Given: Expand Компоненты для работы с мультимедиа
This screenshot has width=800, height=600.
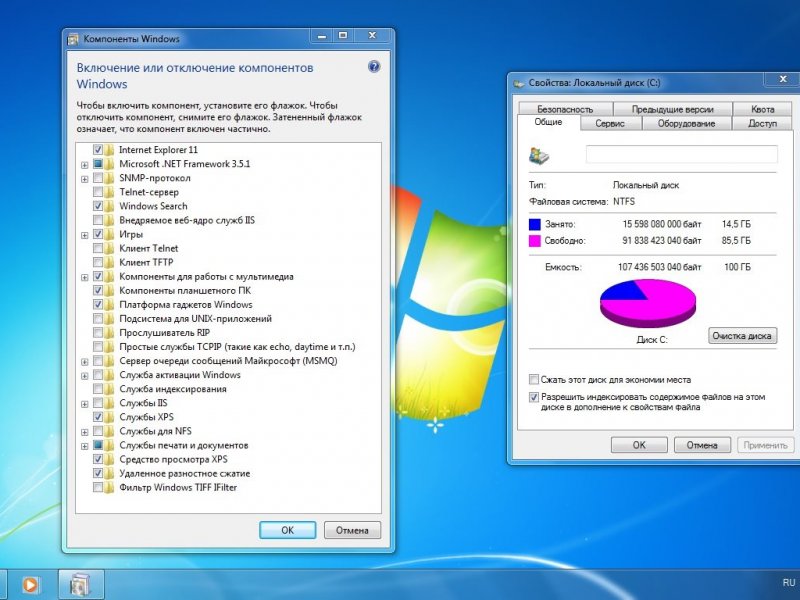Looking at the screenshot, I should 85,278.
